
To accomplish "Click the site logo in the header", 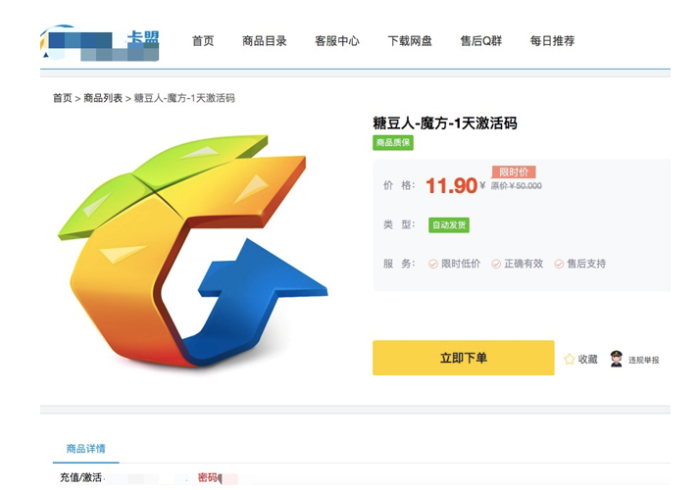I will (98, 42).
